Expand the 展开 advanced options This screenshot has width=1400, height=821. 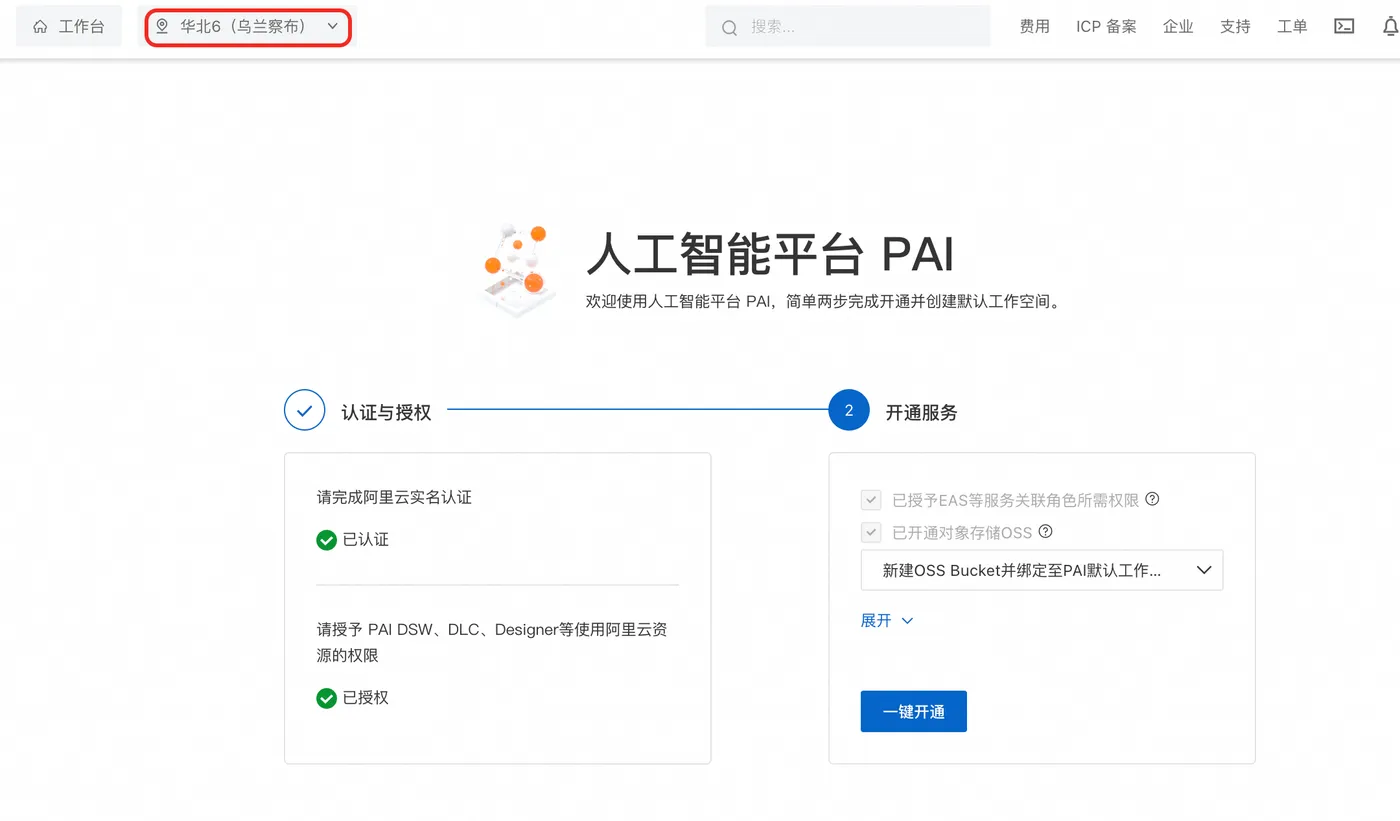pos(887,621)
